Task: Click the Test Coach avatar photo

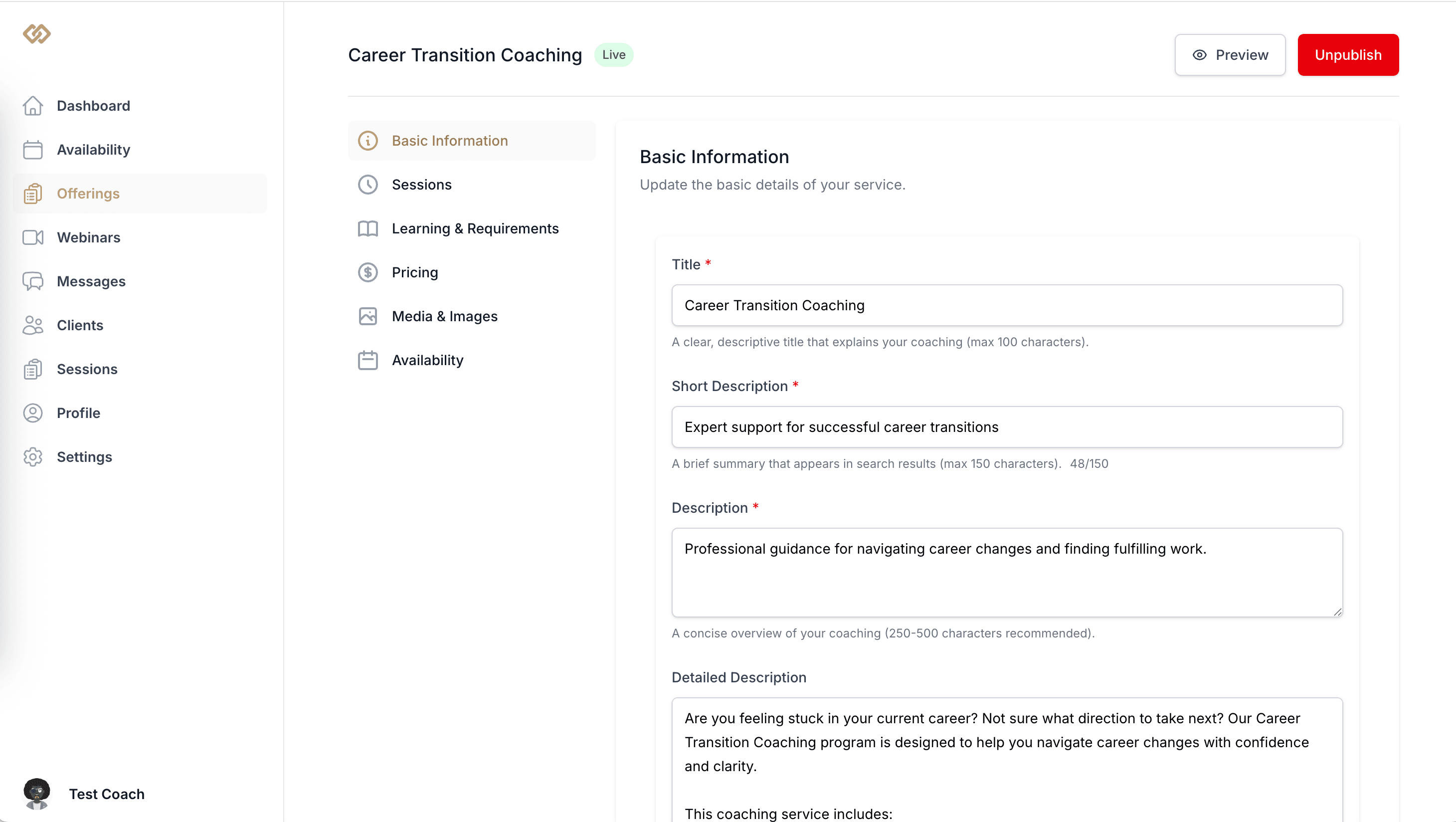Action: click(x=37, y=793)
